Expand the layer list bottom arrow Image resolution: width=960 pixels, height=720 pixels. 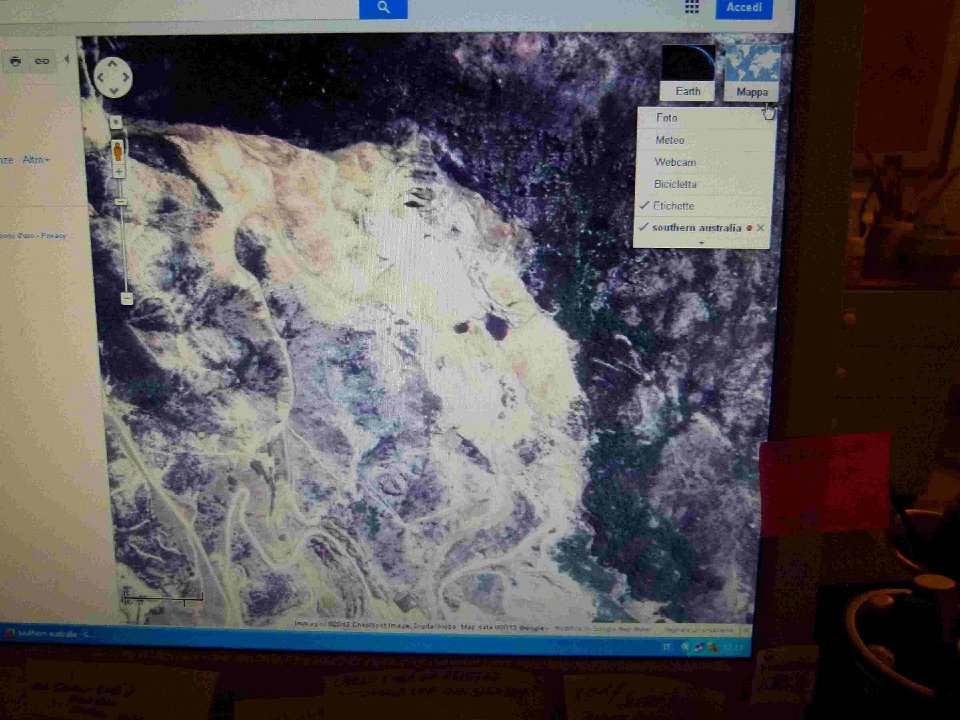point(702,243)
